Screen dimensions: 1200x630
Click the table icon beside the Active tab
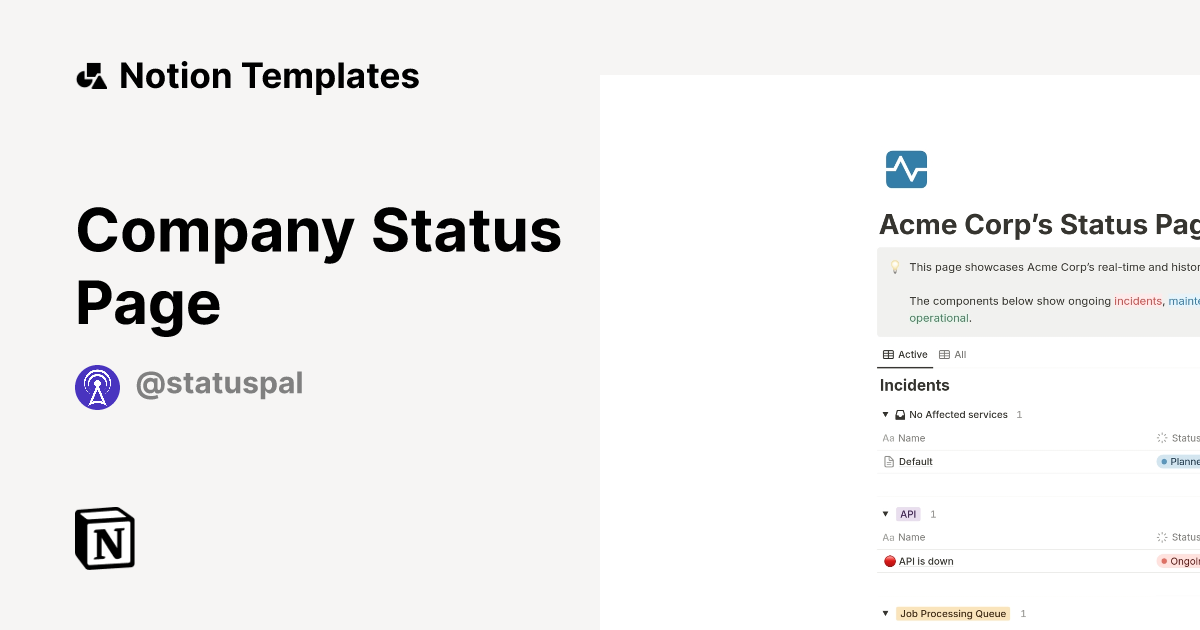(x=888, y=354)
